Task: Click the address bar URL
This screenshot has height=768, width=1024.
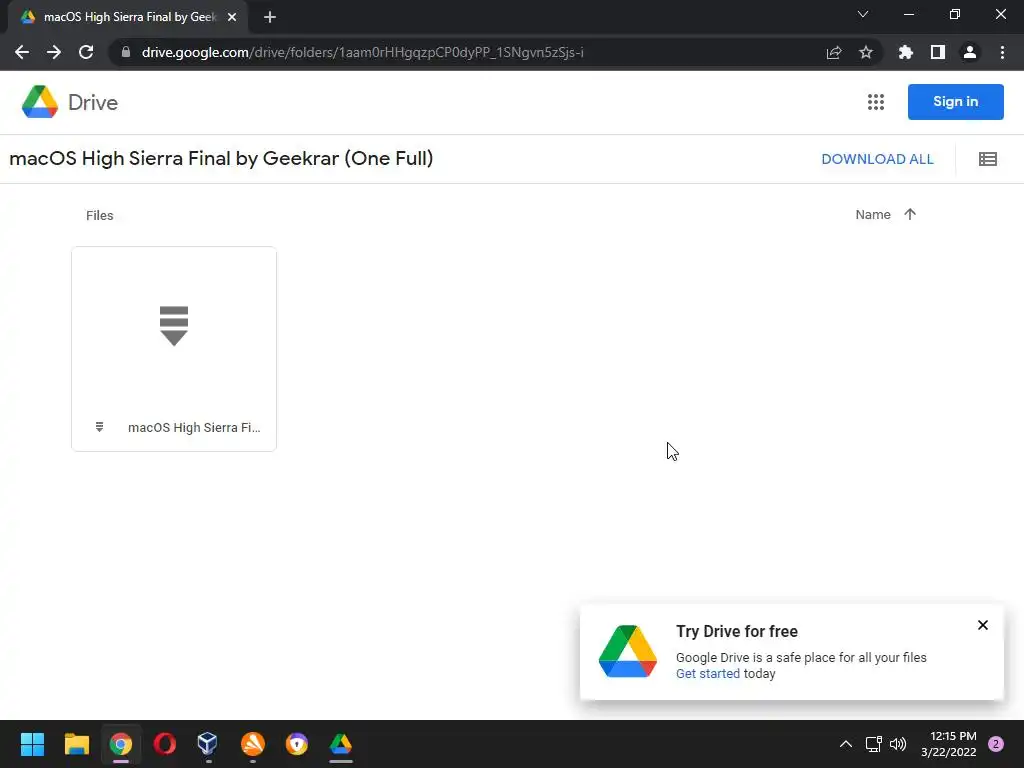Action: pyautogui.click(x=362, y=52)
